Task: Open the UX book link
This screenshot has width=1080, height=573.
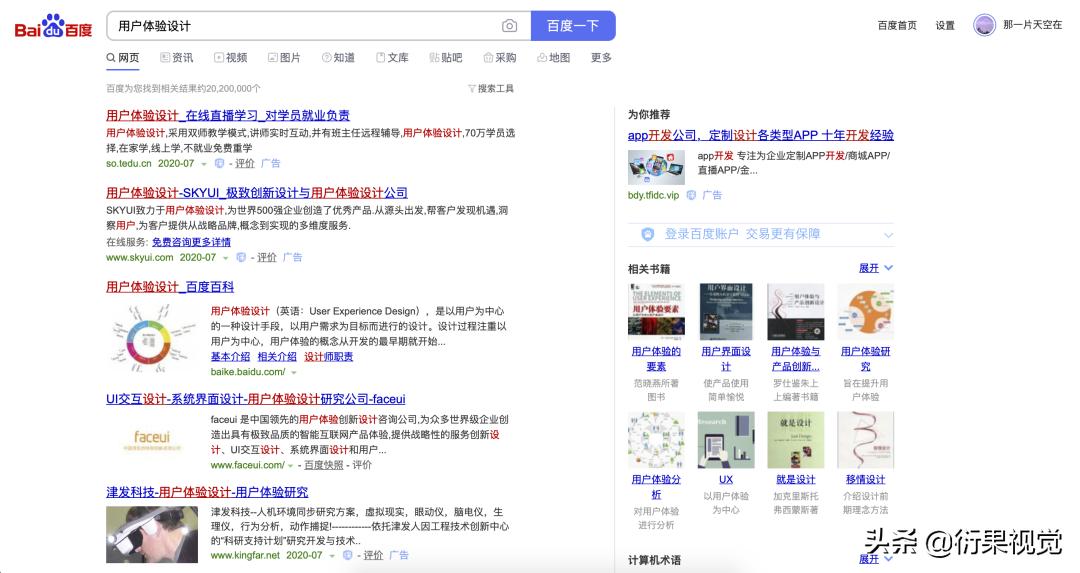Action: click(x=726, y=479)
